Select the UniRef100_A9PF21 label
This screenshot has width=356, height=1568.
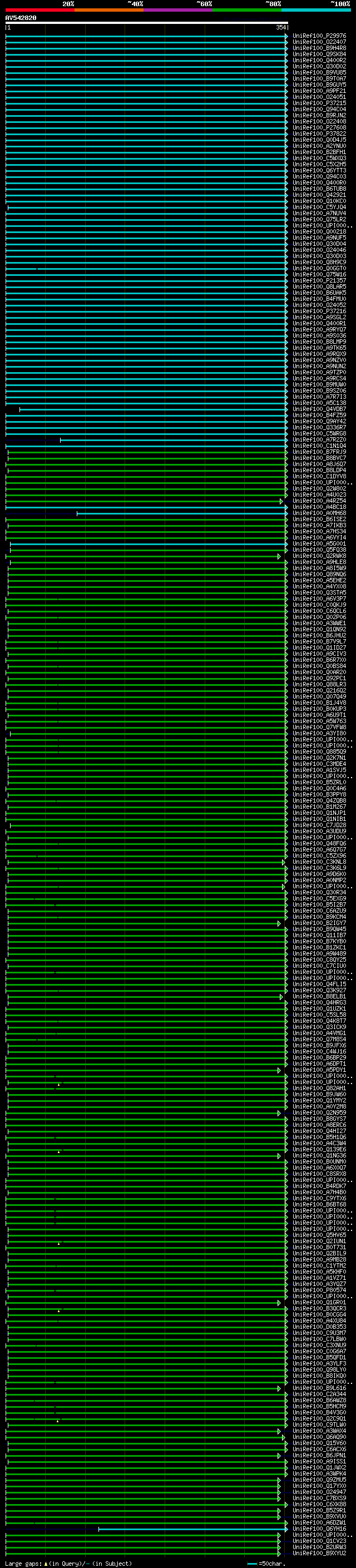point(319,91)
